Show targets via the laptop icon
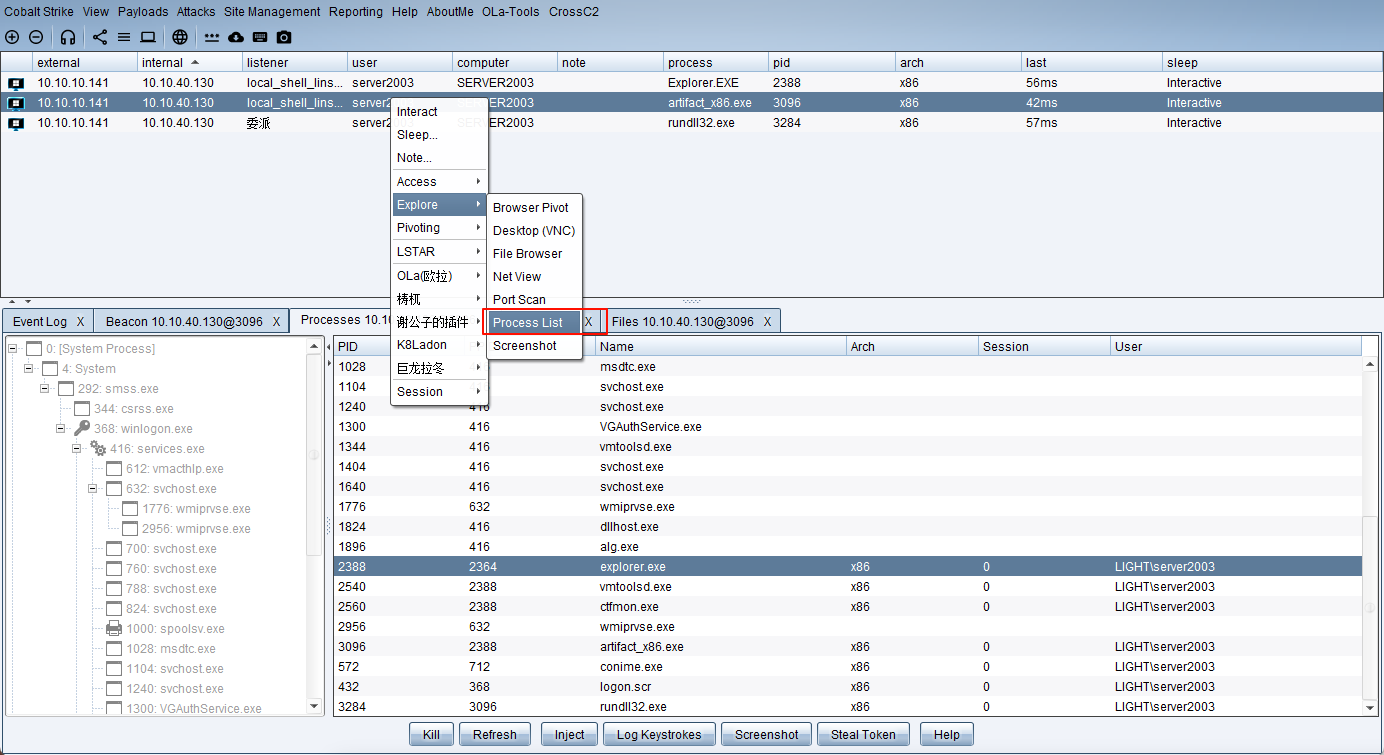The image size is (1384, 755). [x=148, y=37]
